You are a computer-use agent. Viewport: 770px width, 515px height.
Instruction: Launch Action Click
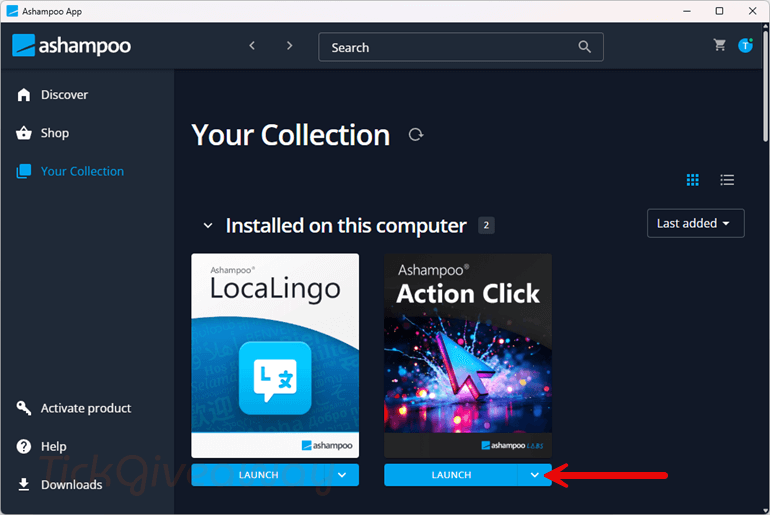451,475
